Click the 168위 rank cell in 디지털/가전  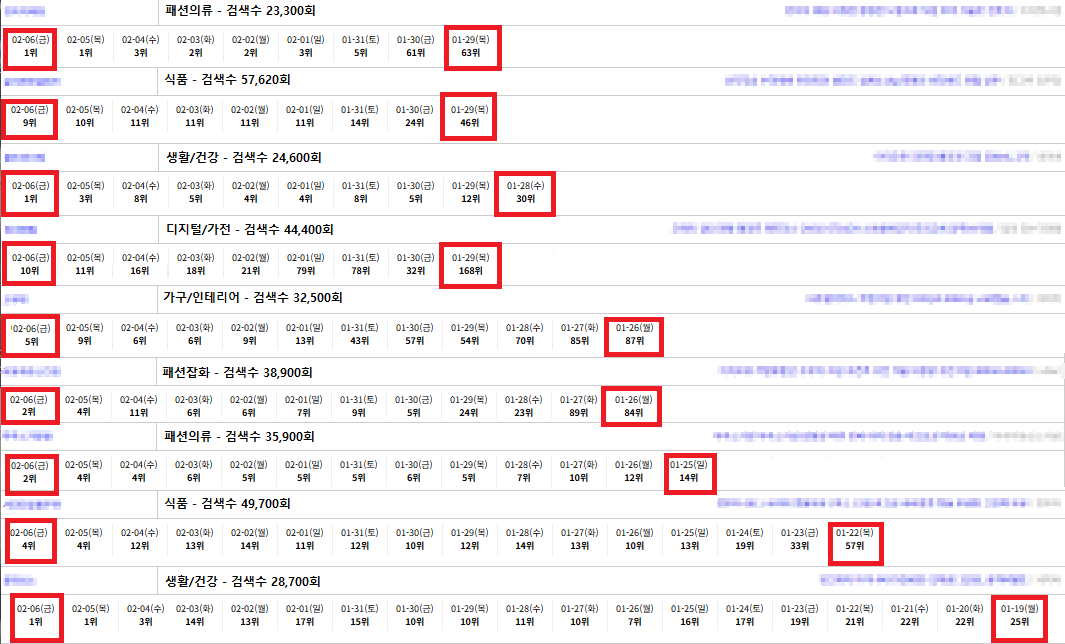pos(470,269)
